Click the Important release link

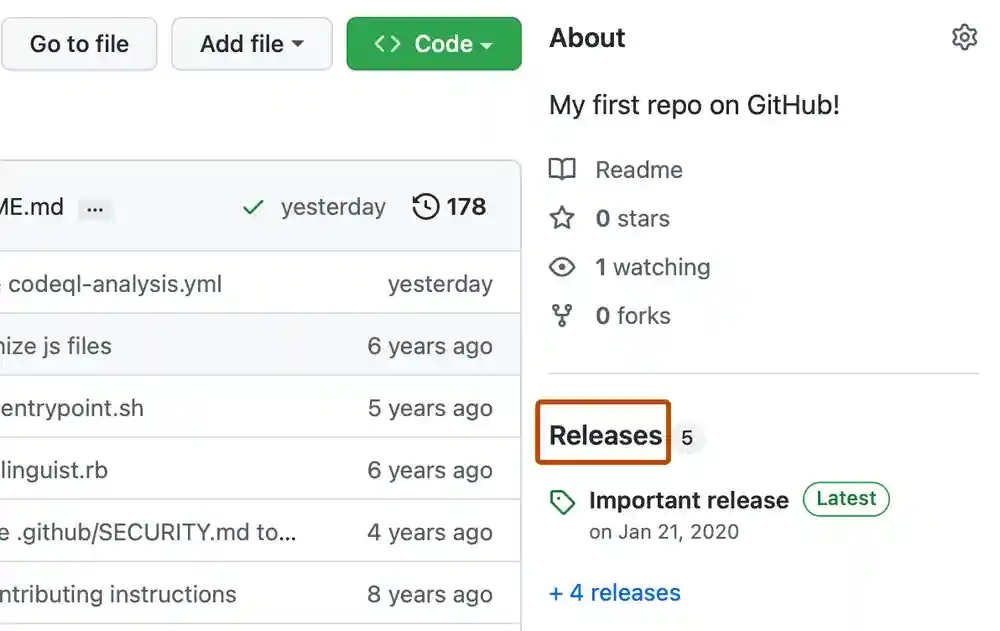click(689, 500)
